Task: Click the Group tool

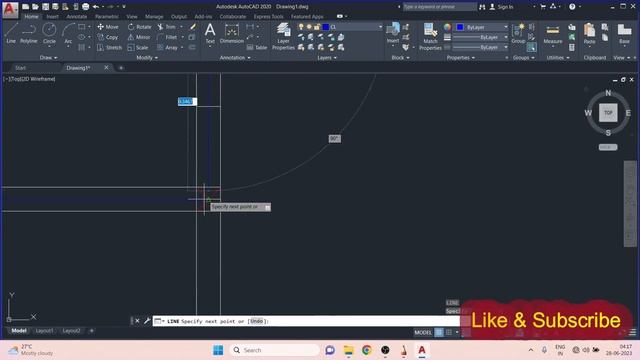Action: 518,33
